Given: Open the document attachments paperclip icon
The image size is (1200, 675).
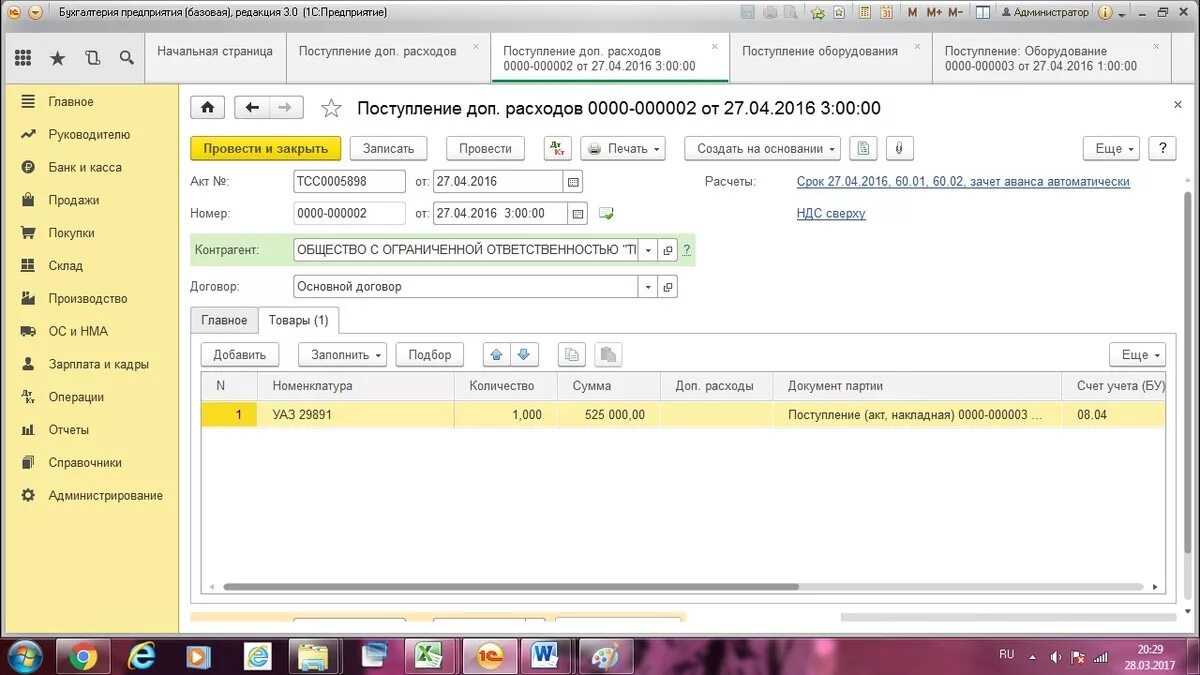Looking at the screenshot, I should point(898,148).
